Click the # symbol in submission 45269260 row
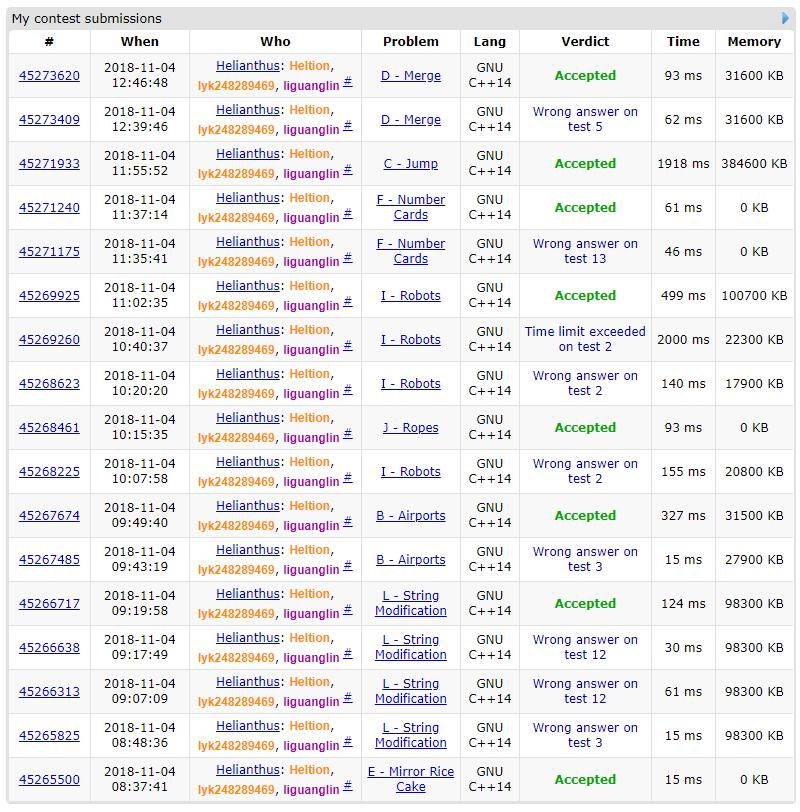 coord(348,347)
